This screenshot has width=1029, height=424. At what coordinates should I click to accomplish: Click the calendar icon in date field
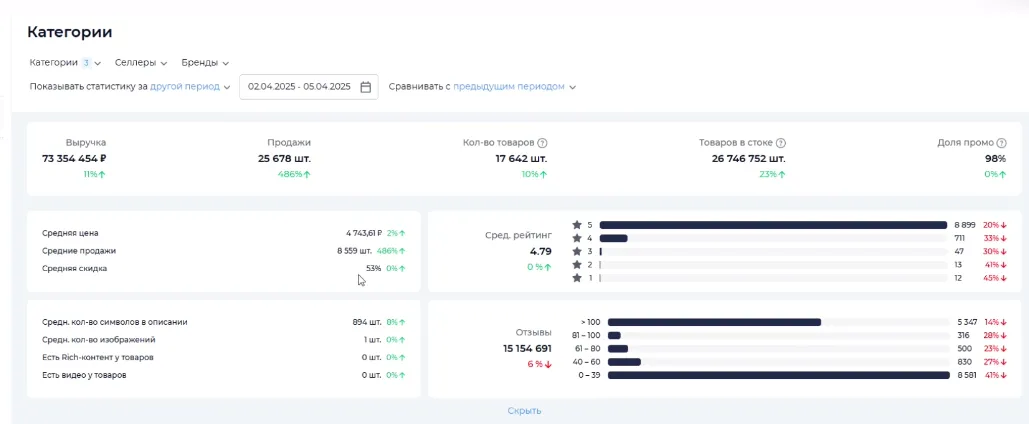(366, 87)
